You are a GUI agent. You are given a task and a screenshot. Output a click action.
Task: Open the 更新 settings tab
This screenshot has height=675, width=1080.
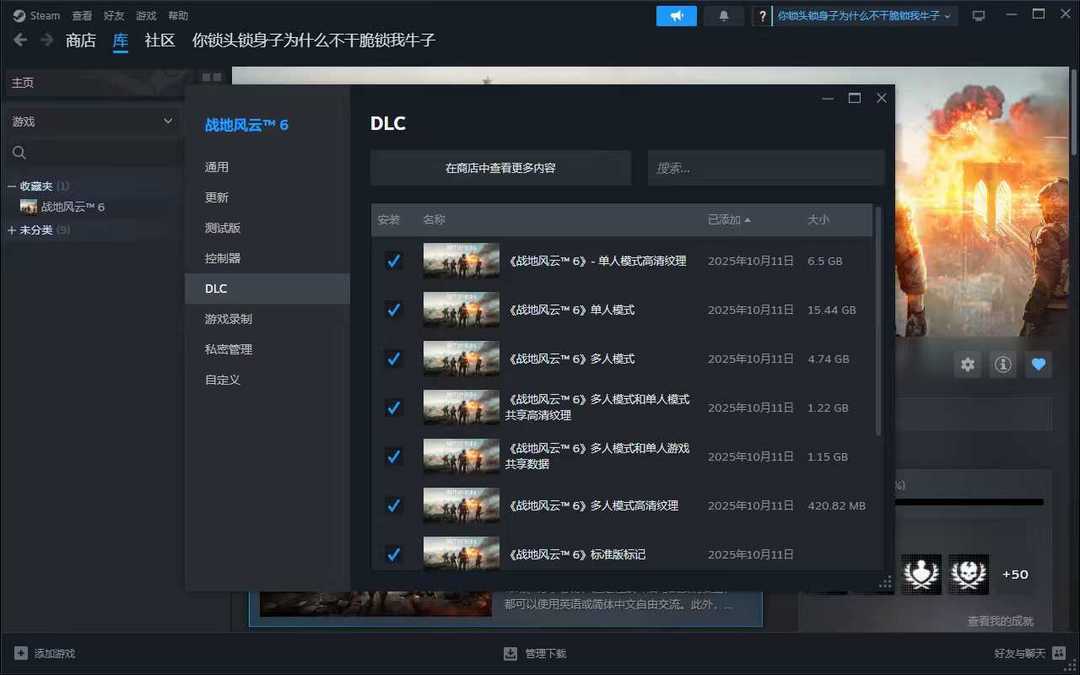217,198
